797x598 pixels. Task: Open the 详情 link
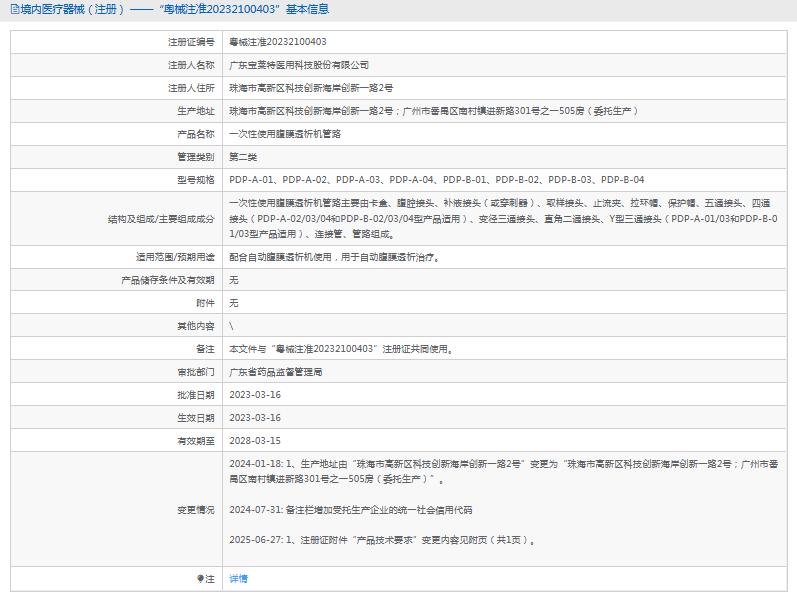coord(238,579)
